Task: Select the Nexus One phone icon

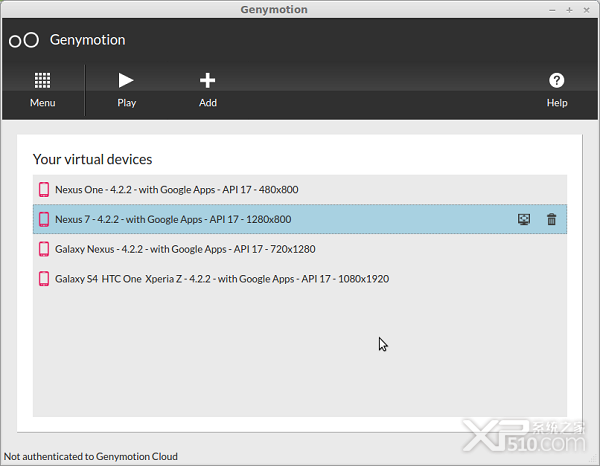Action: (44, 189)
